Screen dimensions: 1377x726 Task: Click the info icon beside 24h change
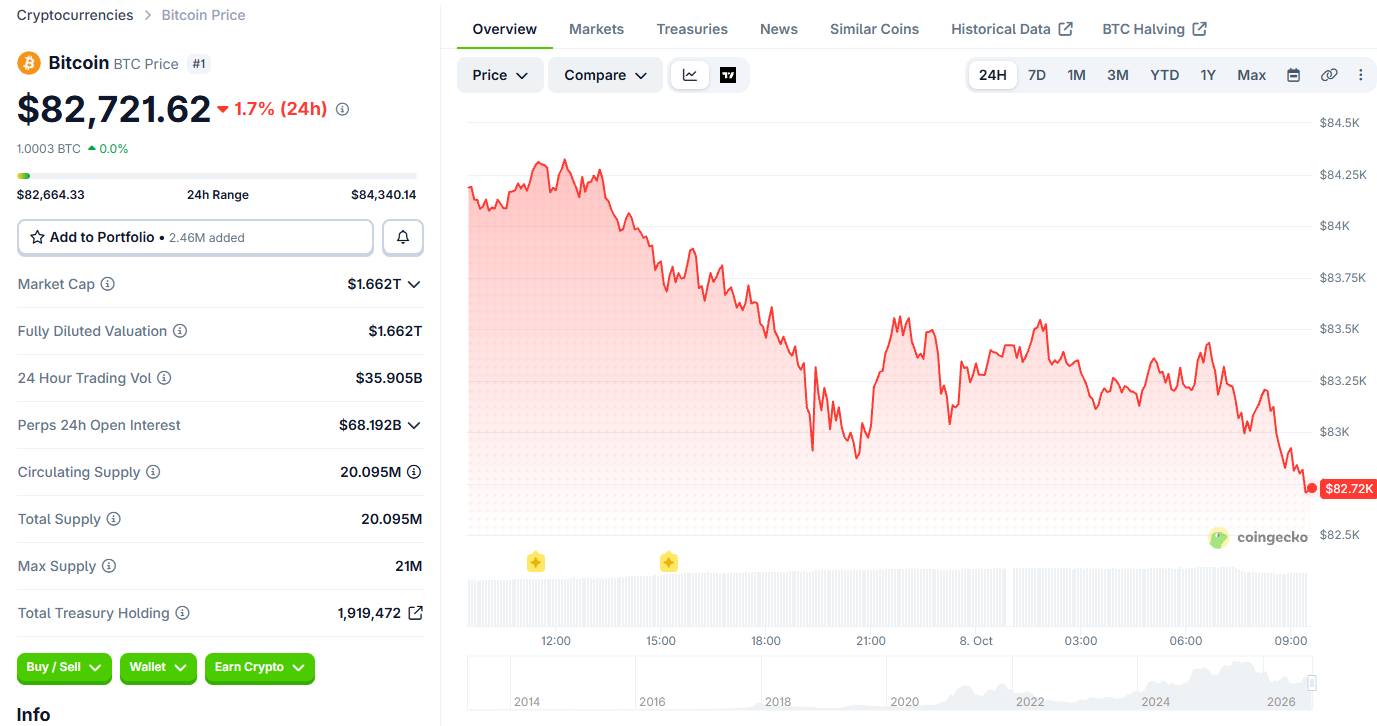point(342,109)
